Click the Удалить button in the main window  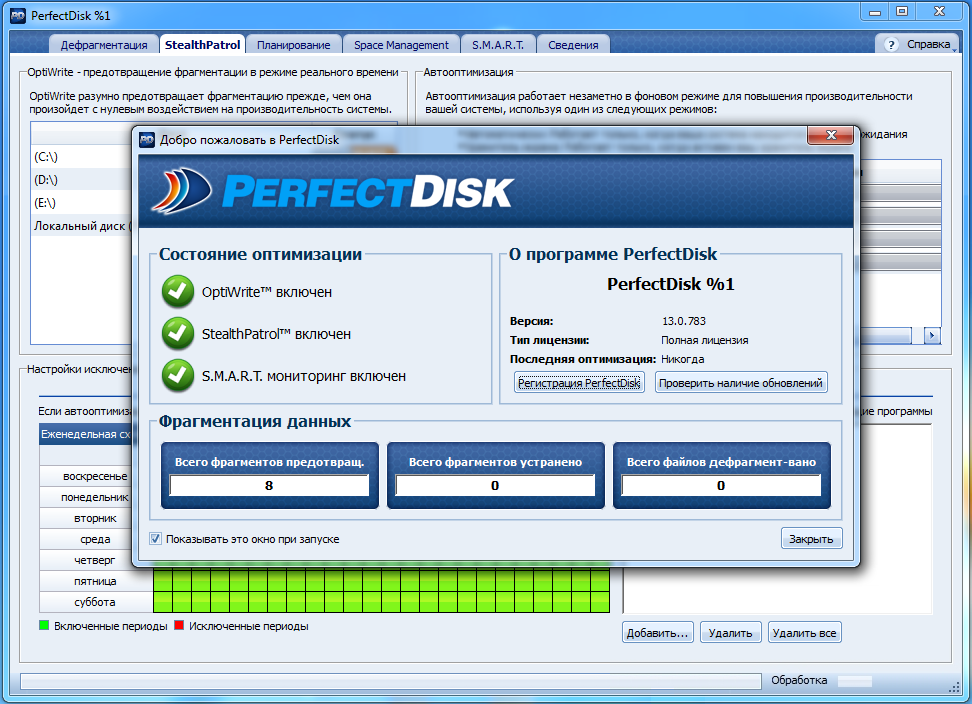pyautogui.click(x=730, y=633)
